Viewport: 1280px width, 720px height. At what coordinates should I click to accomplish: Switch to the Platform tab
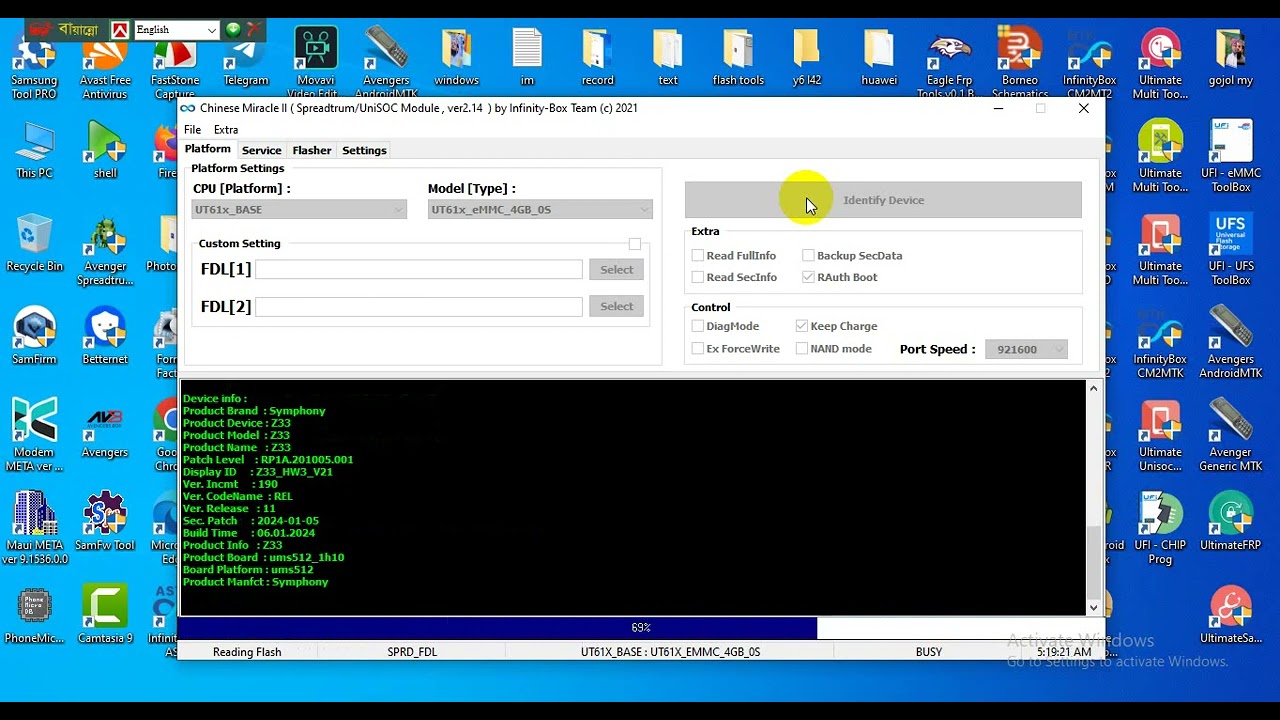[207, 149]
